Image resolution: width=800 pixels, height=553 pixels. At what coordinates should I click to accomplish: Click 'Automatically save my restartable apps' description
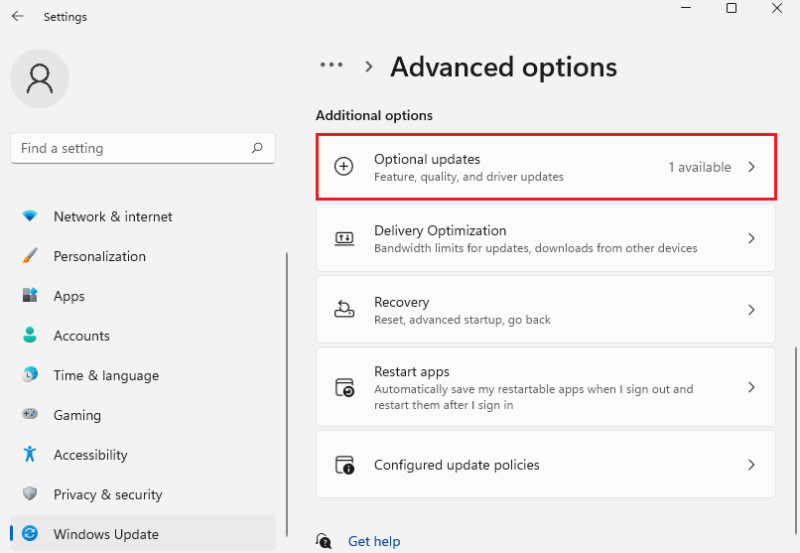(x=534, y=397)
